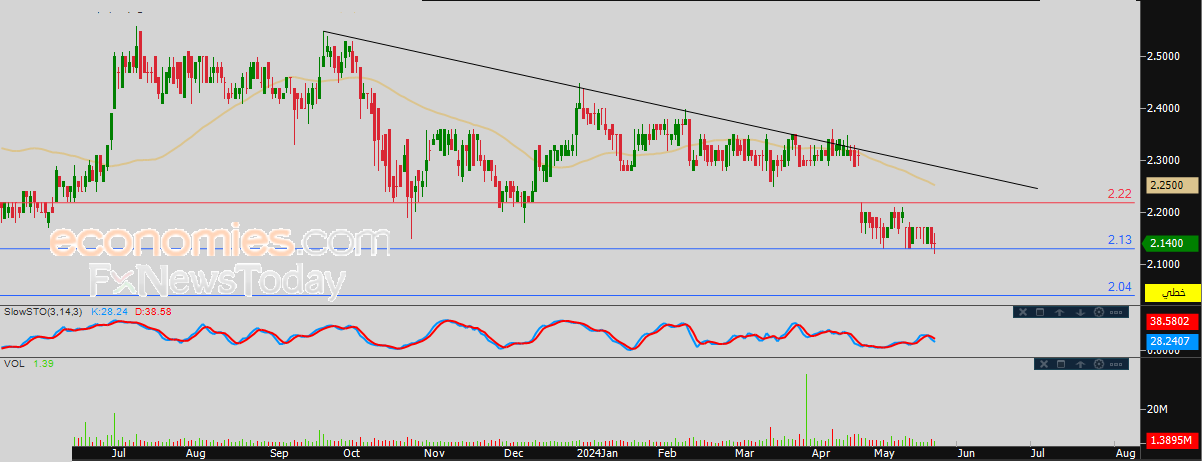Click the red 38.5802 stochastic value tag
The width and height of the screenshot is (1202, 462).
1172,323
